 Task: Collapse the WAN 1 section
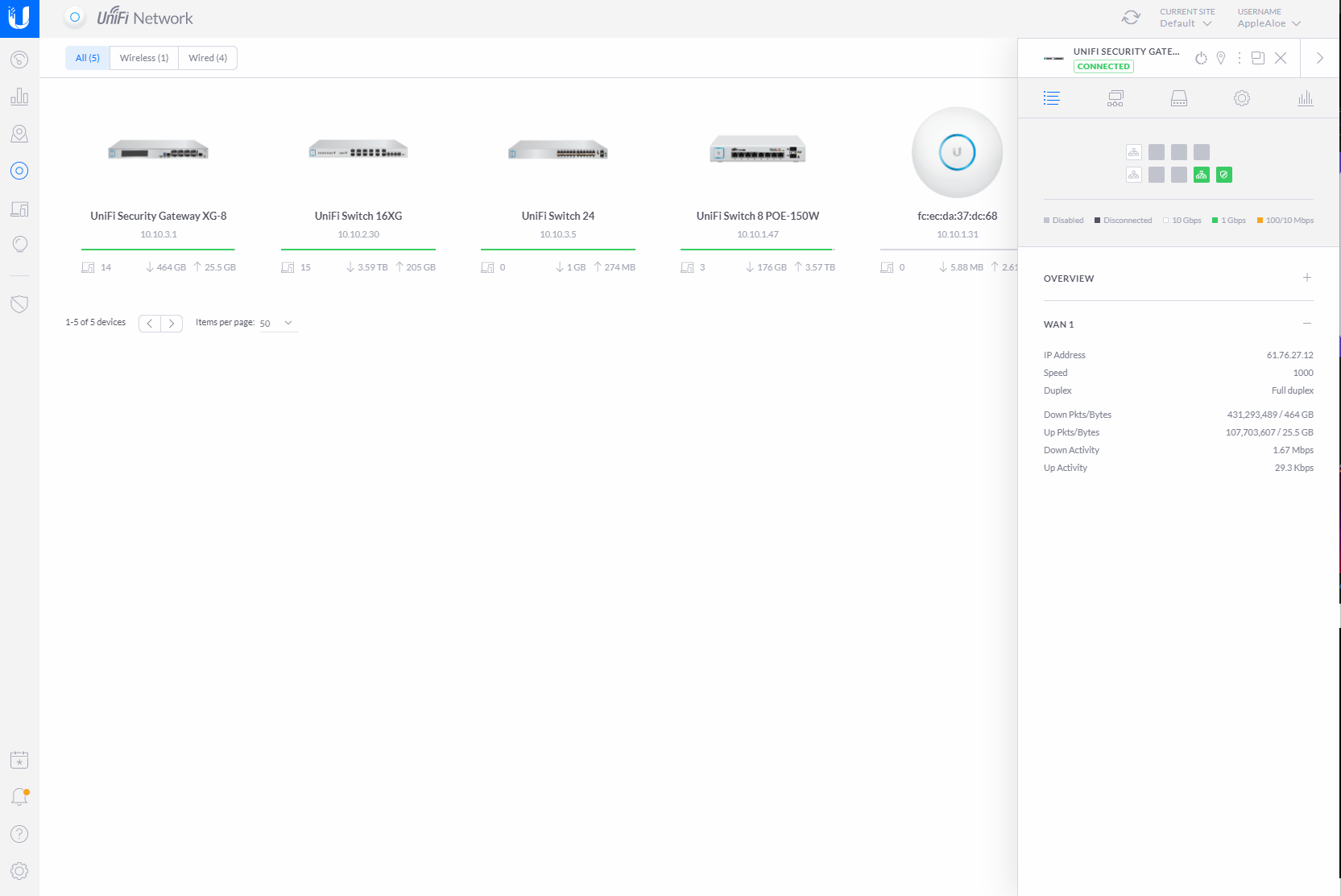tap(1307, 324)
